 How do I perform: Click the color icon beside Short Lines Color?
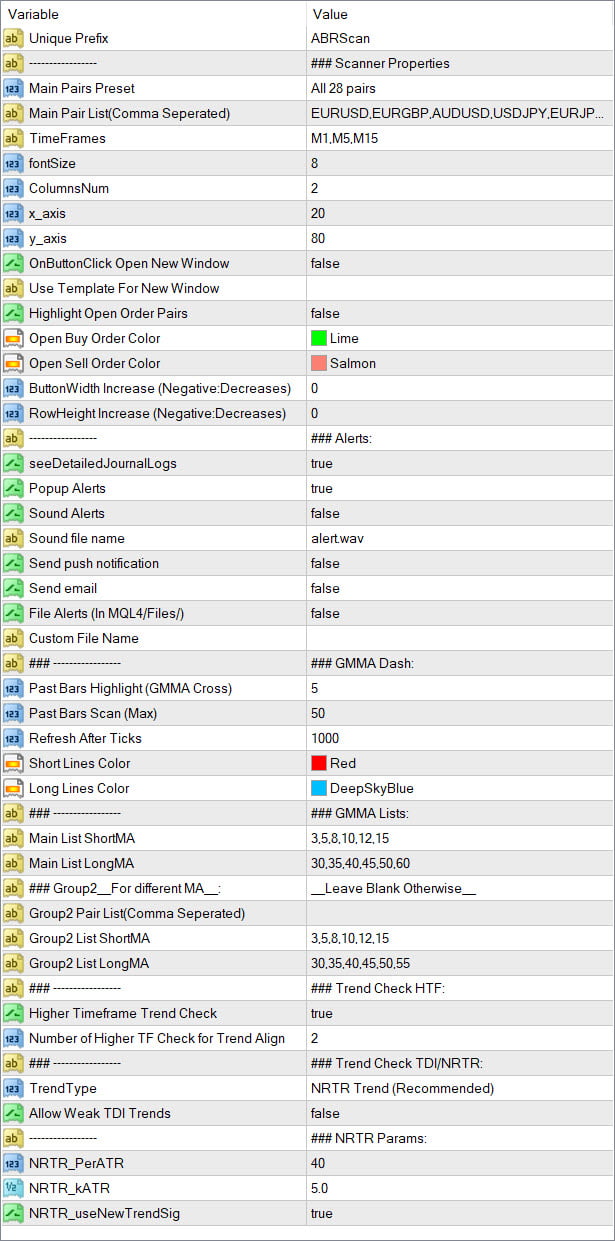13,763
